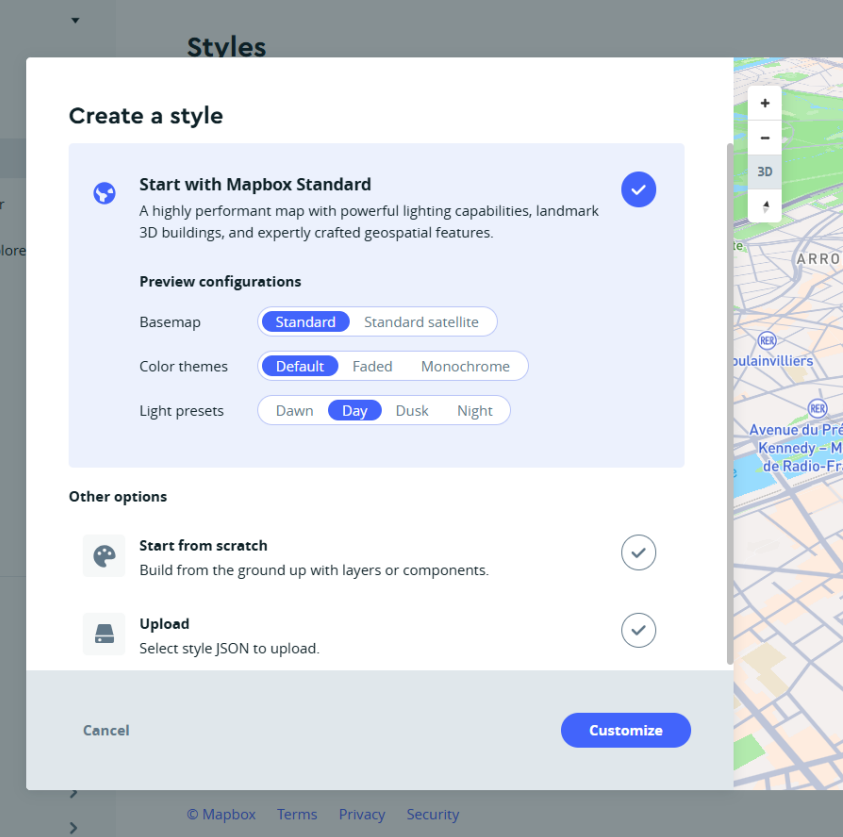Switch basemap to Standard satellite
The image size is (843, 837).
[x=421, y=322]
